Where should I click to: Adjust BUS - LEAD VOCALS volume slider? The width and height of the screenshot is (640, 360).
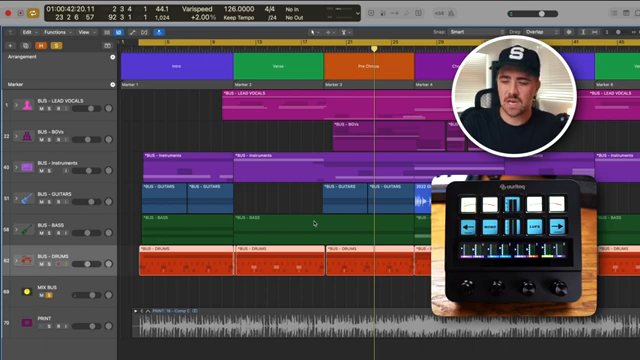tap(87, 109)
